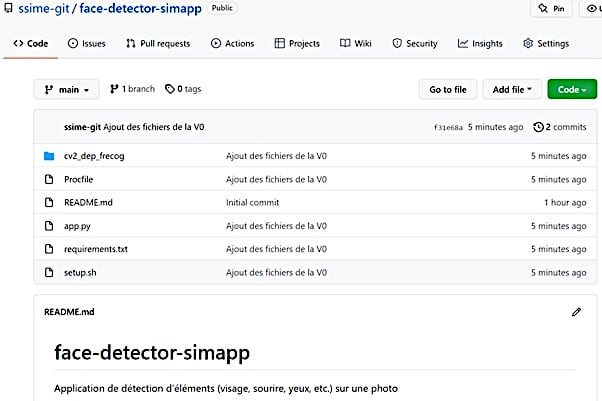
Task: Click the Issues circle icon
Action: (73, 43)
